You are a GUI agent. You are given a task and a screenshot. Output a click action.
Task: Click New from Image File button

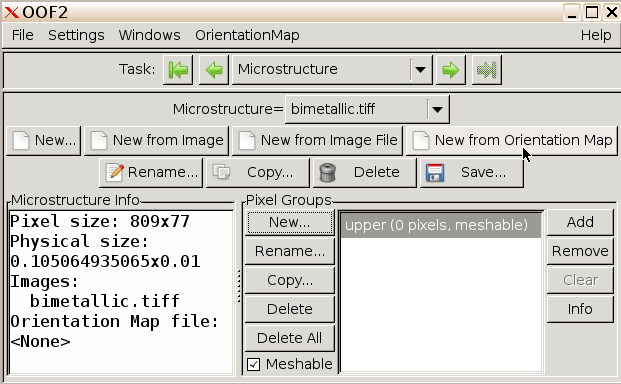(x=317, y=141)
